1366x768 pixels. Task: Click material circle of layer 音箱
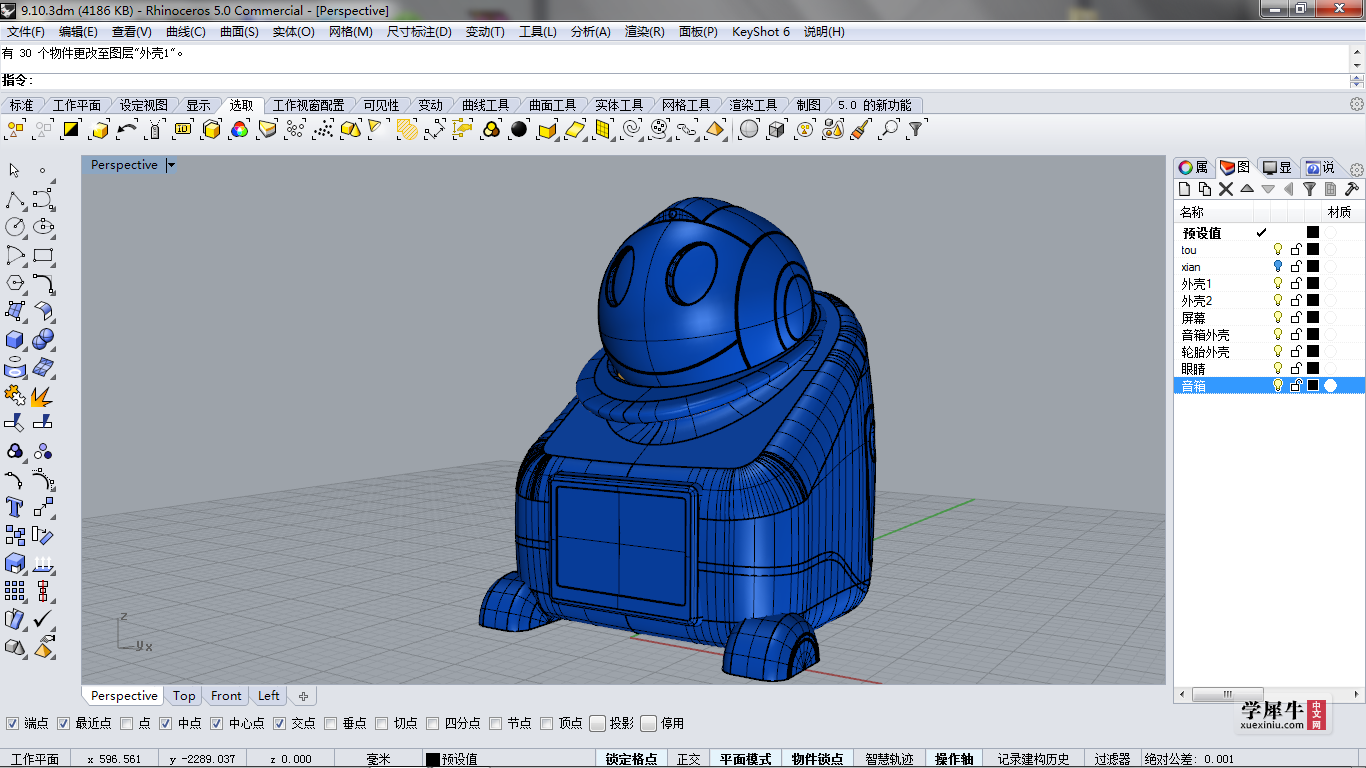point(1331,386)
